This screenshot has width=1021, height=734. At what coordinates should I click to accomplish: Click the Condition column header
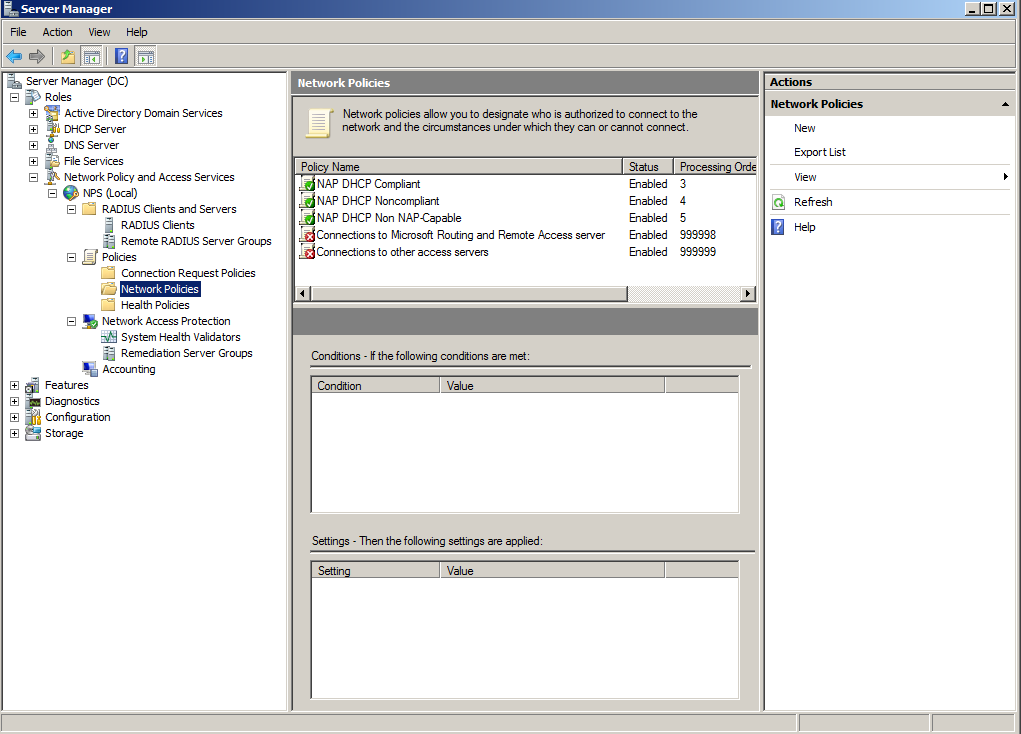(376, 386)
